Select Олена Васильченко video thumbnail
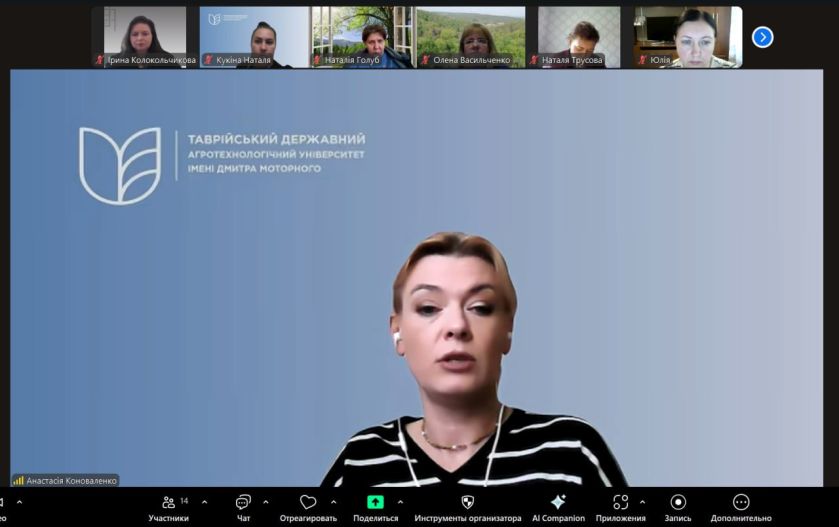This screenshot has width=839, height=527. (471, 37)
